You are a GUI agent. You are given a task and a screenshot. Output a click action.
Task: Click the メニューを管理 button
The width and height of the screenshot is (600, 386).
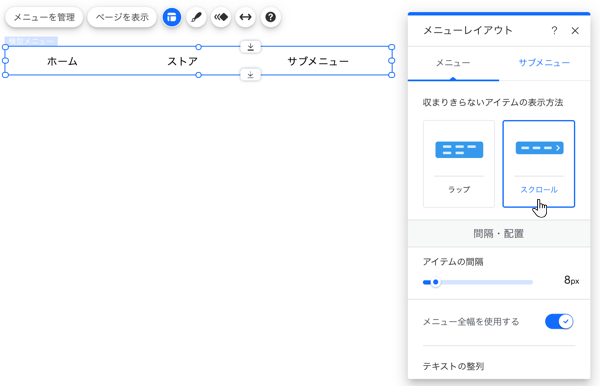(x=44, y=17)
